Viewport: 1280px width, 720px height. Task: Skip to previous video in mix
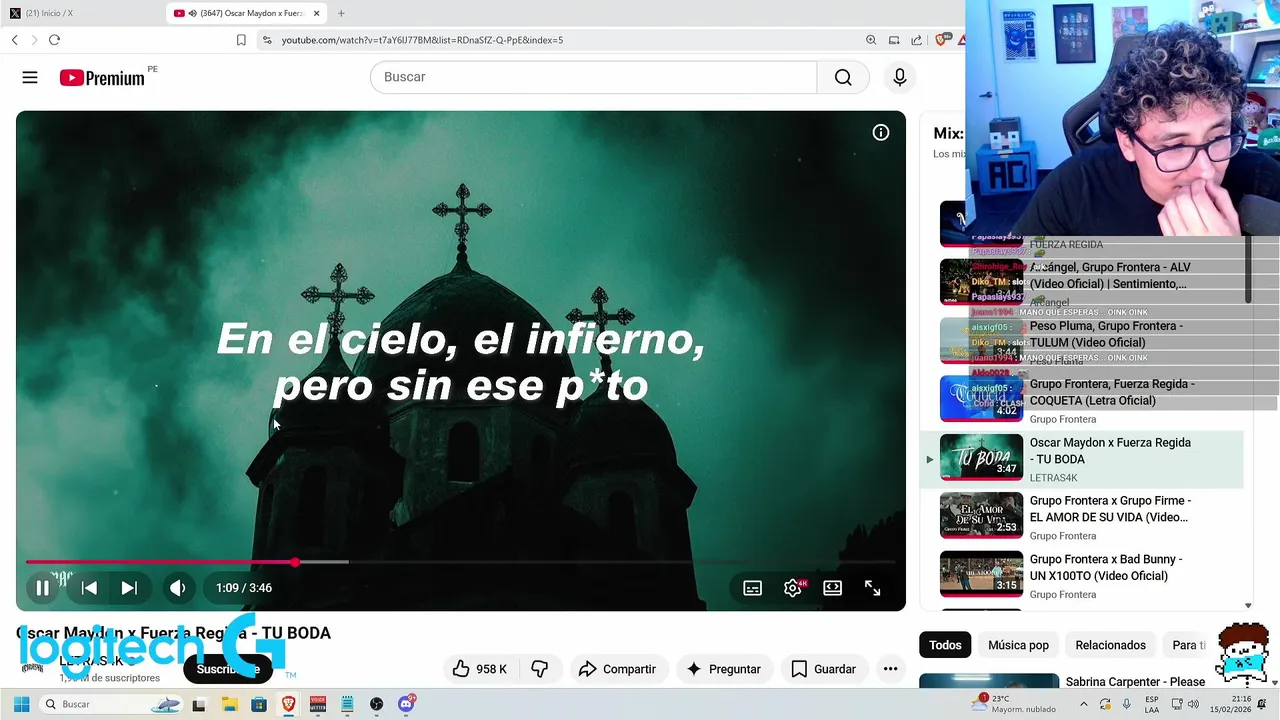[89, 588]
